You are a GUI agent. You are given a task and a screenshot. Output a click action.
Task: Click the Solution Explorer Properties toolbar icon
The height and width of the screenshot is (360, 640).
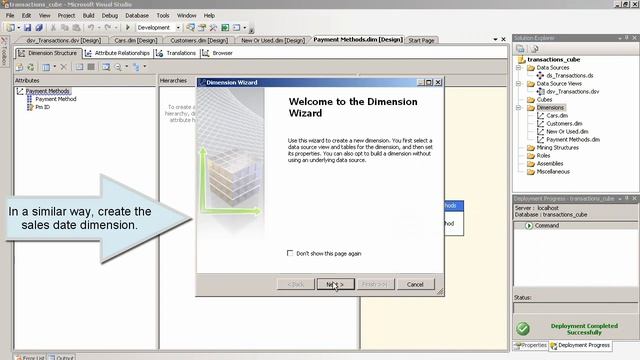[520, 49]
